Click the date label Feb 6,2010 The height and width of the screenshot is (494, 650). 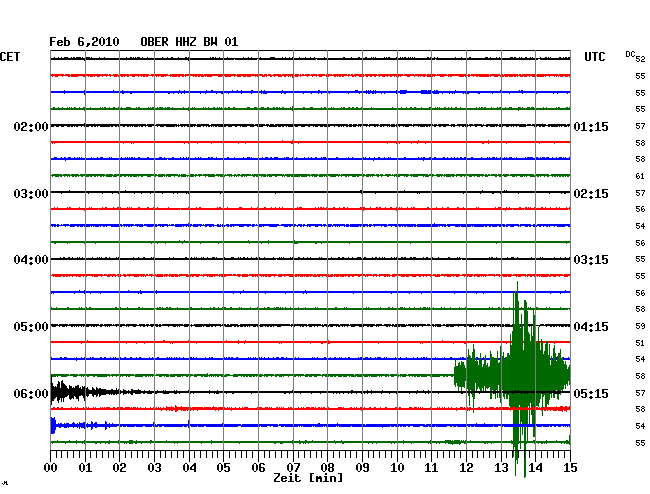pos(84,42)
